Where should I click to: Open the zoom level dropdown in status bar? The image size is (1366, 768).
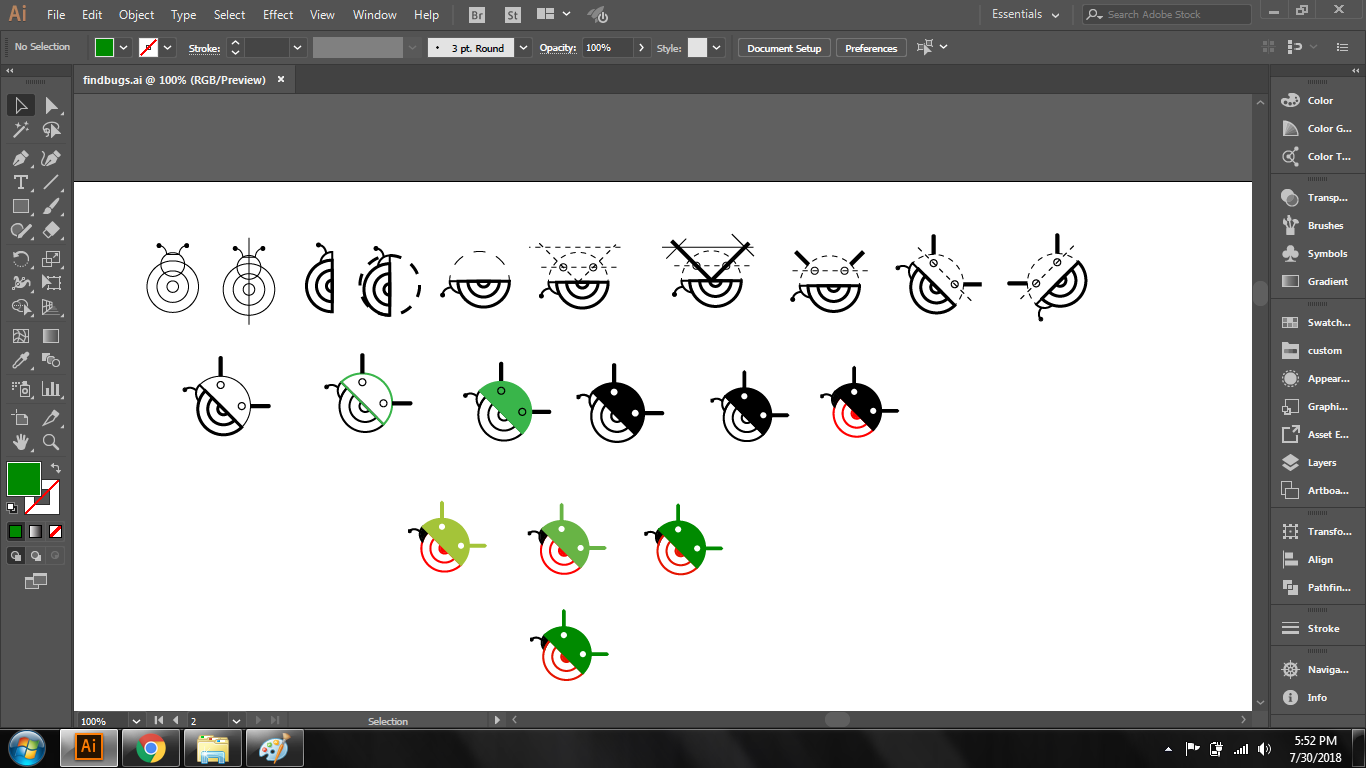136,720
